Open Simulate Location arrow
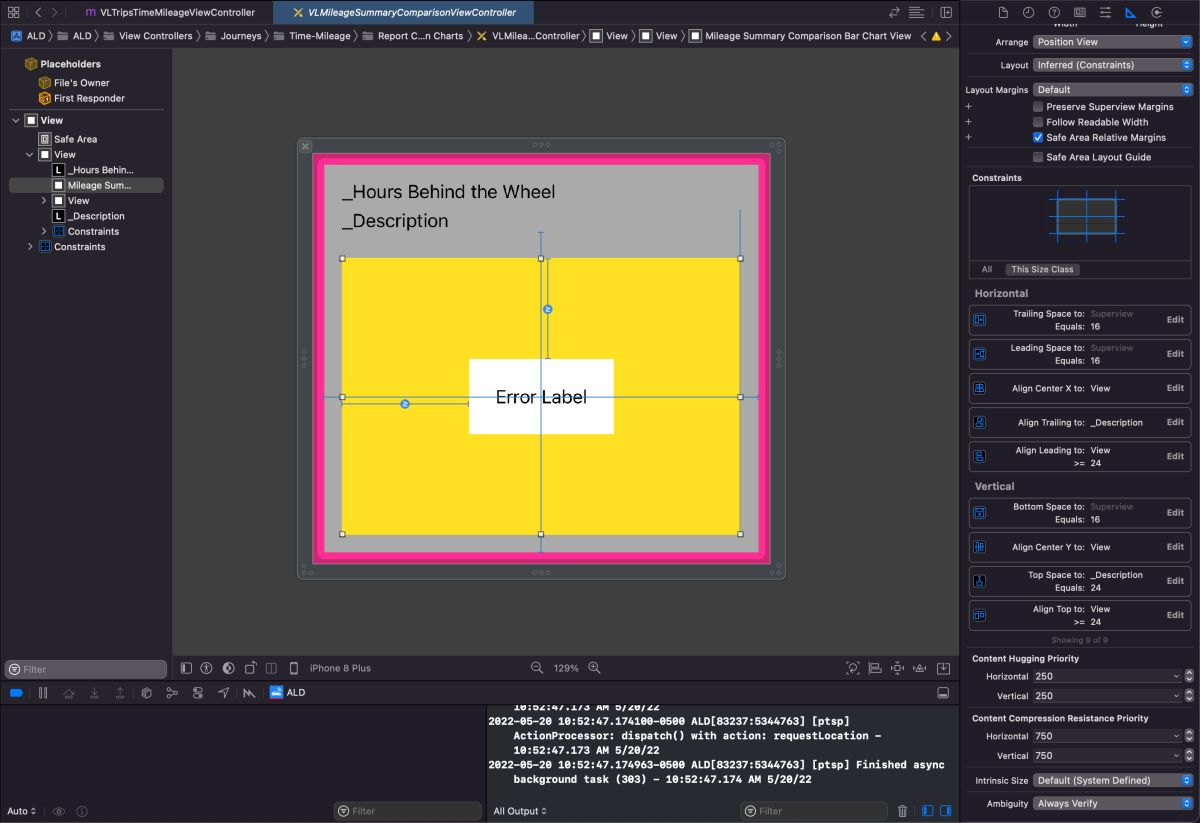 tap(224, 693)
